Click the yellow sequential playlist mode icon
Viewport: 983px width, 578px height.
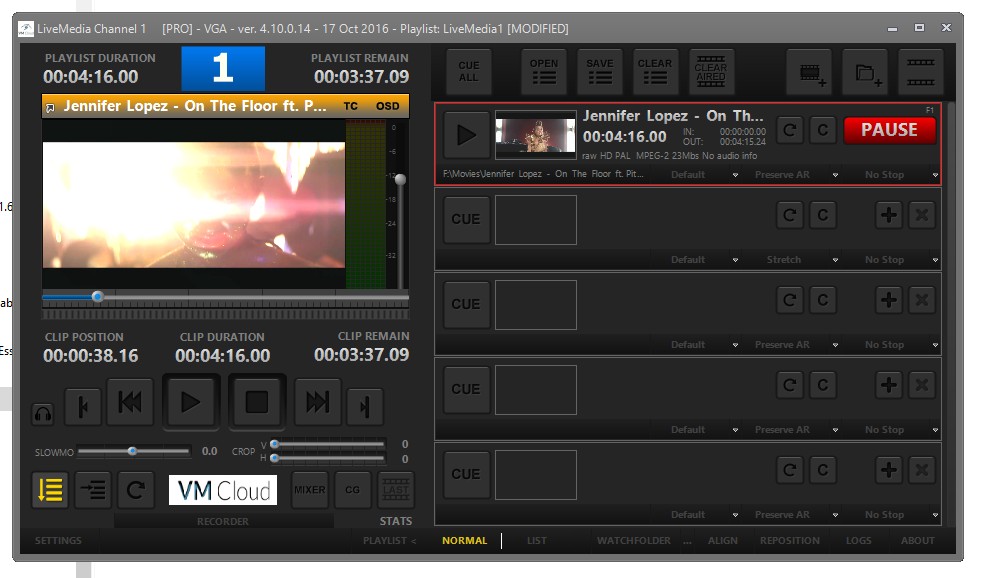[x=50, y=490]
